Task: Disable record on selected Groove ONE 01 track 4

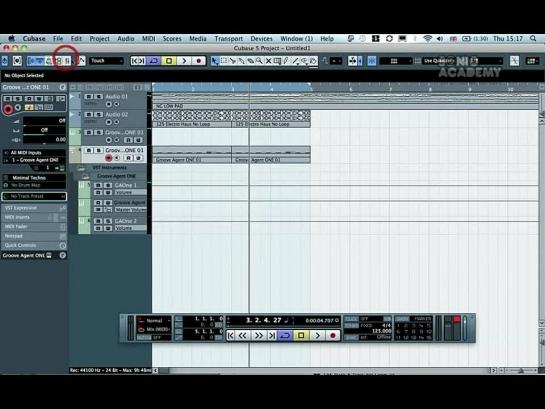Action: click(x=108, y=158)
